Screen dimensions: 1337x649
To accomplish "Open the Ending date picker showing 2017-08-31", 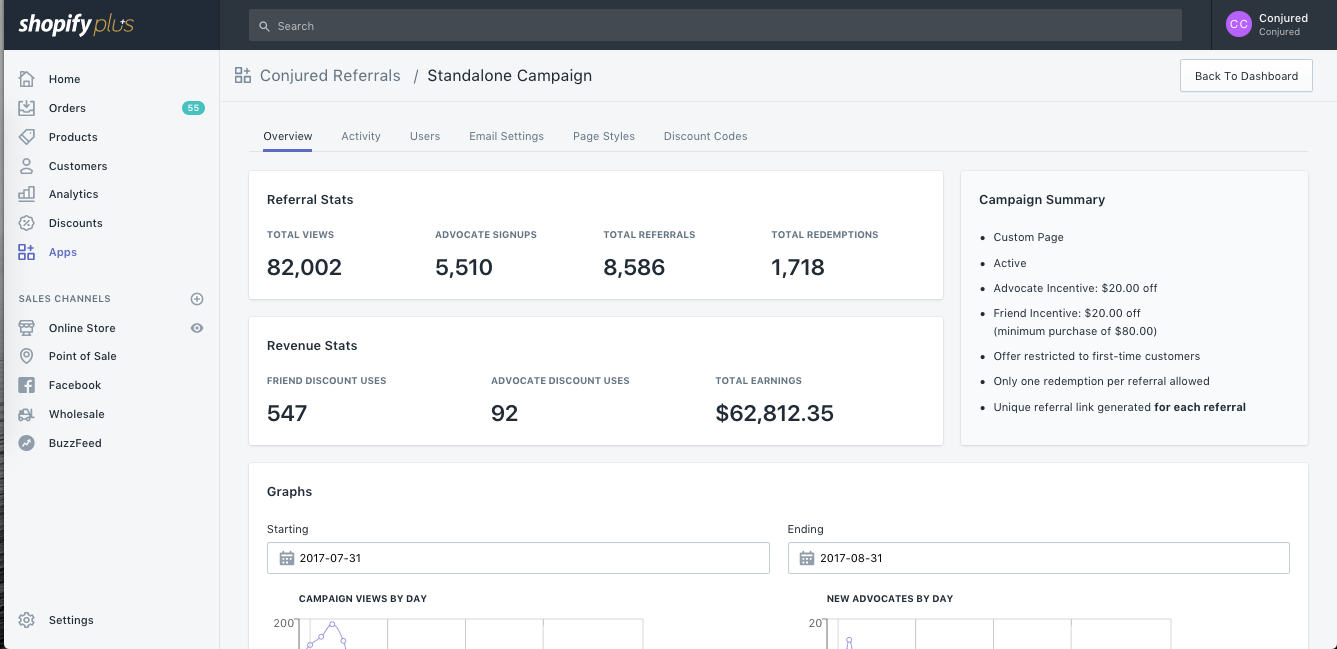I will 1038,558.
